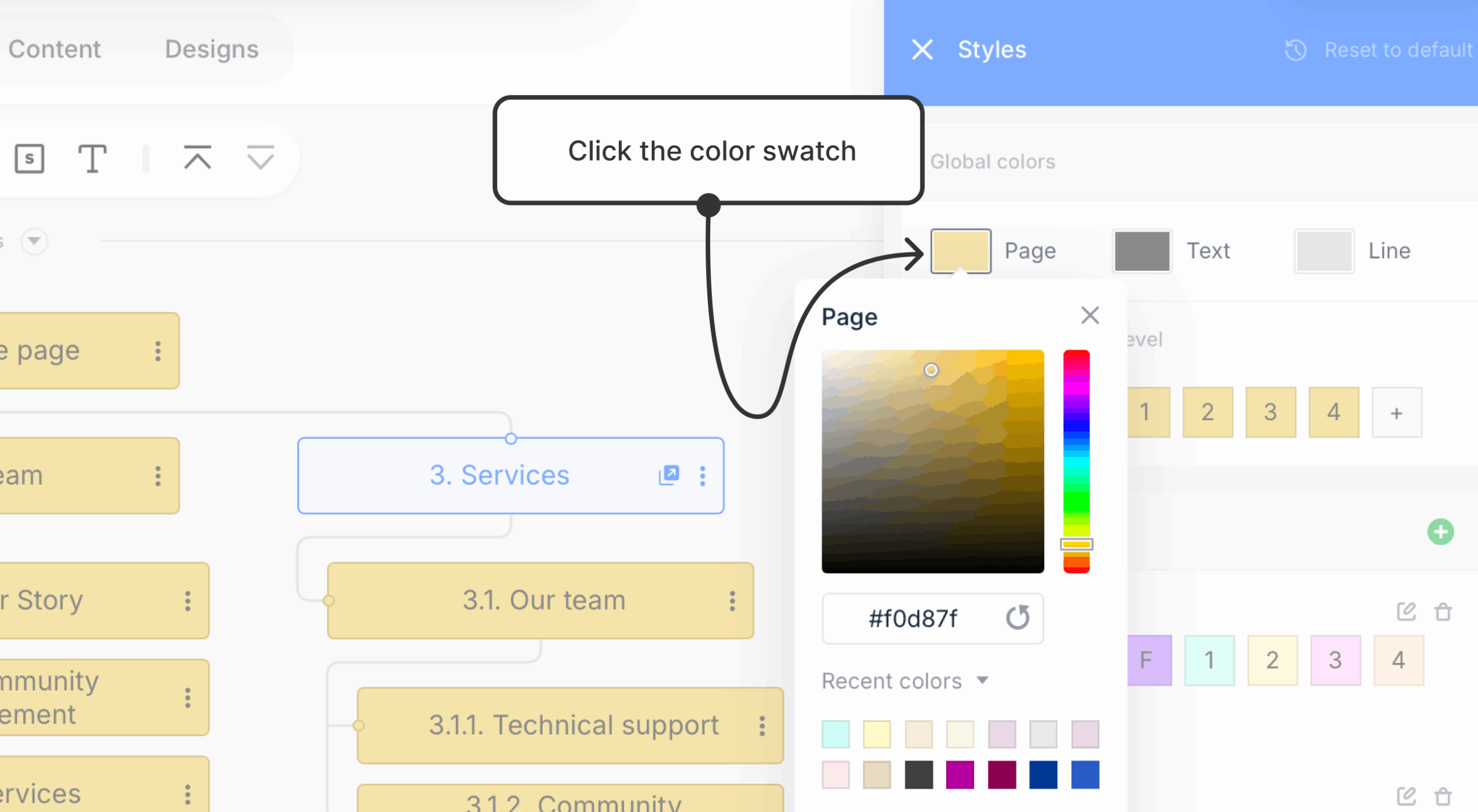The width and height of the screenshot is (1478, 812).
Task: Click the boxed S section tool icon
Action: click(x=29, y=158)
